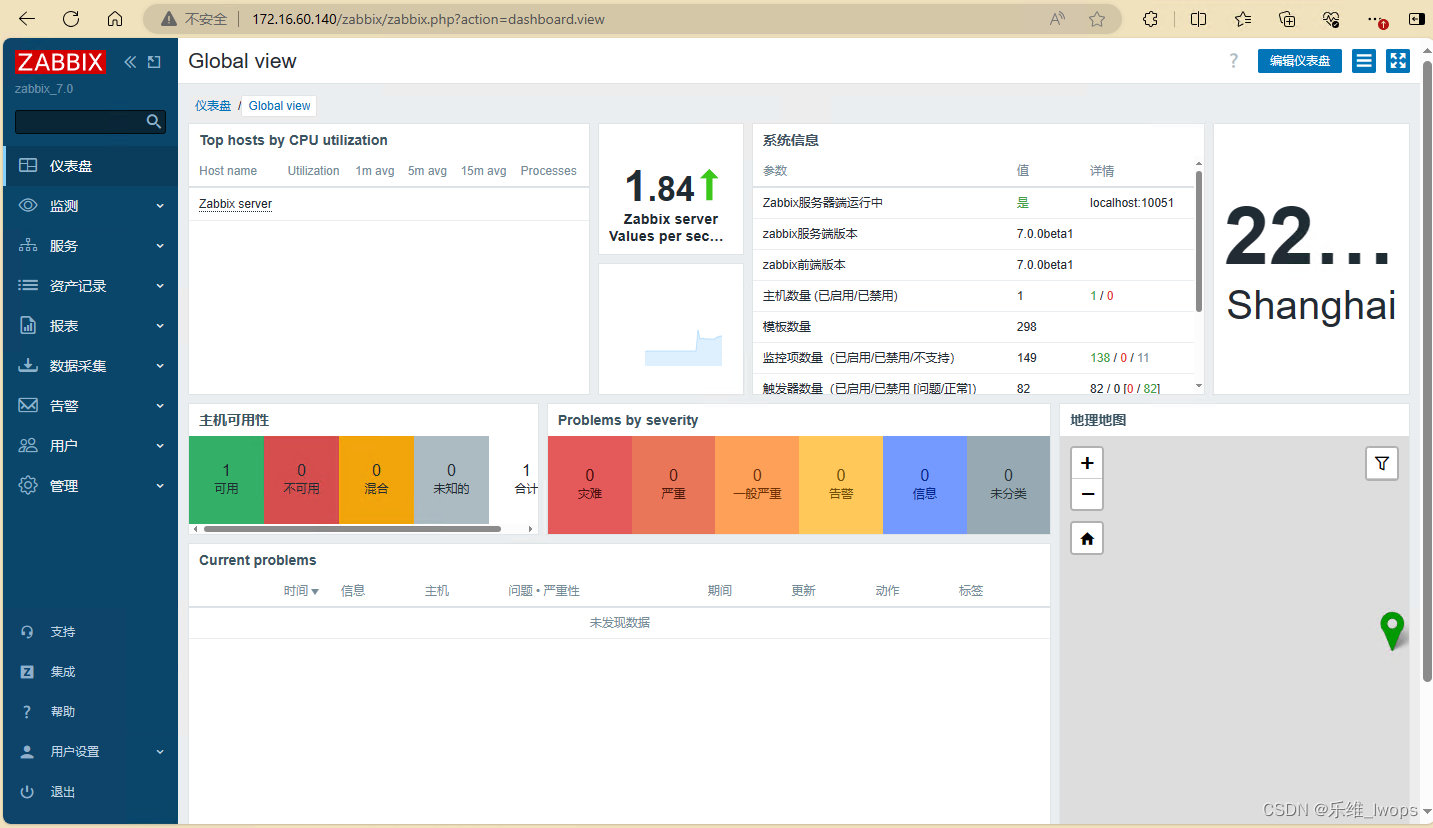This screenshot has height=828, width=1433.
Task: Click the 严重 high severity tile
Action: (673, 484)
